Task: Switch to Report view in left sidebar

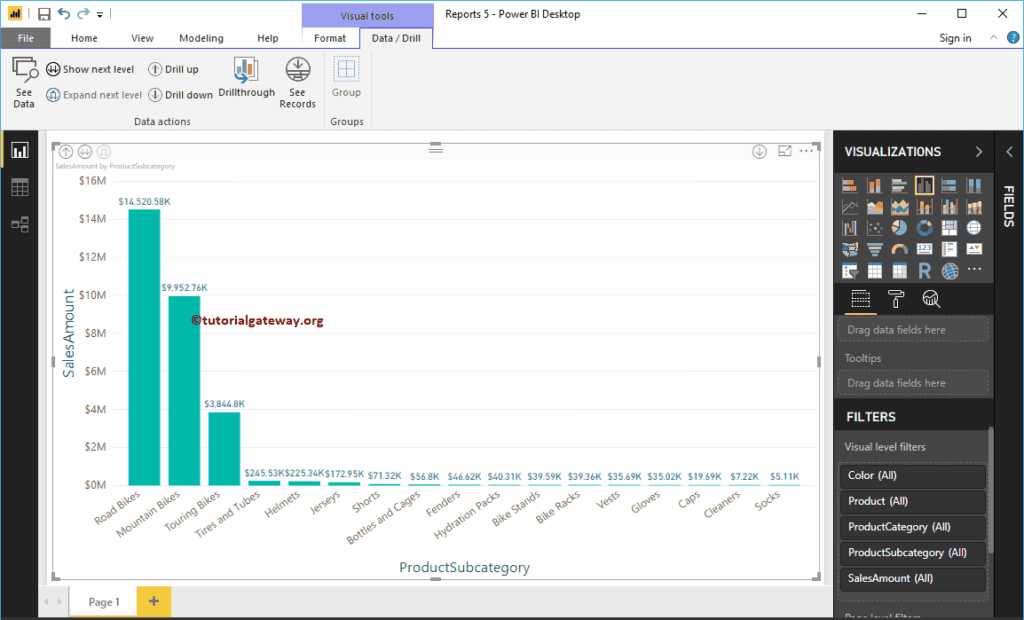Action: pos(20,151)
